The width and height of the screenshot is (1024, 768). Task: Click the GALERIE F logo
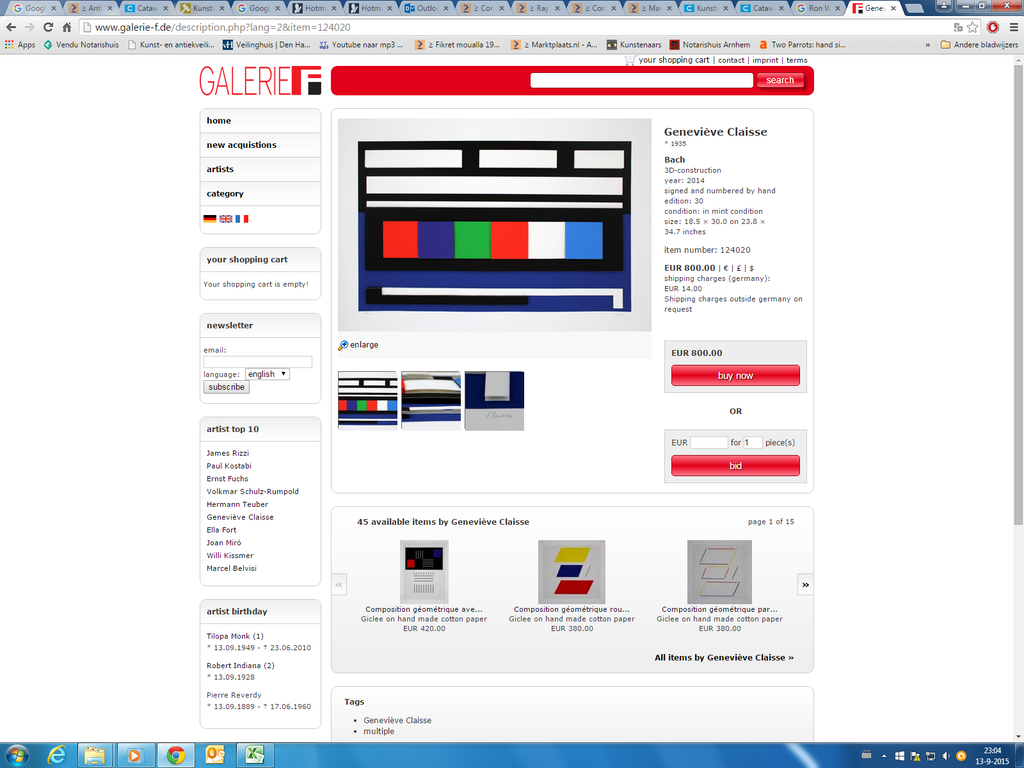[x=260, y=81]
